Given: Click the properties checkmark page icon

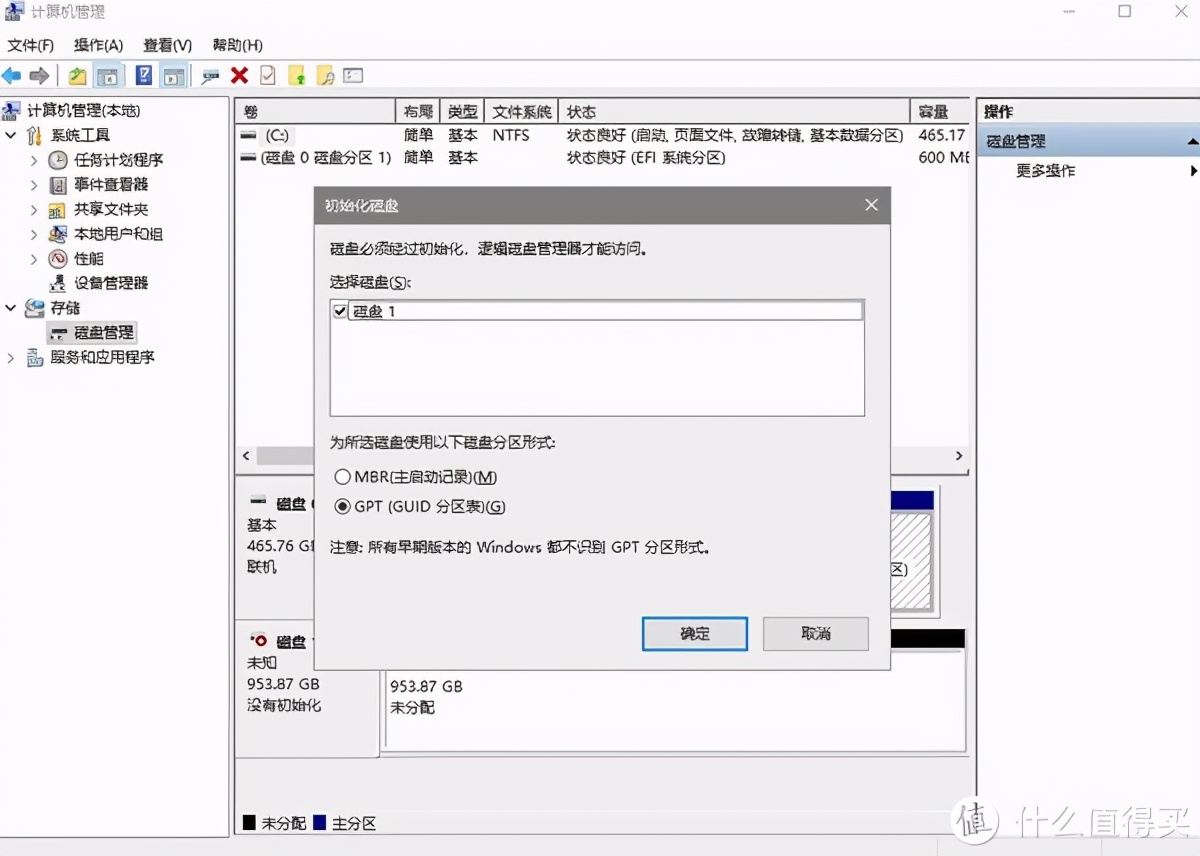Looking at the screenshot, I should pyautogui.click(x=267, y=76).
